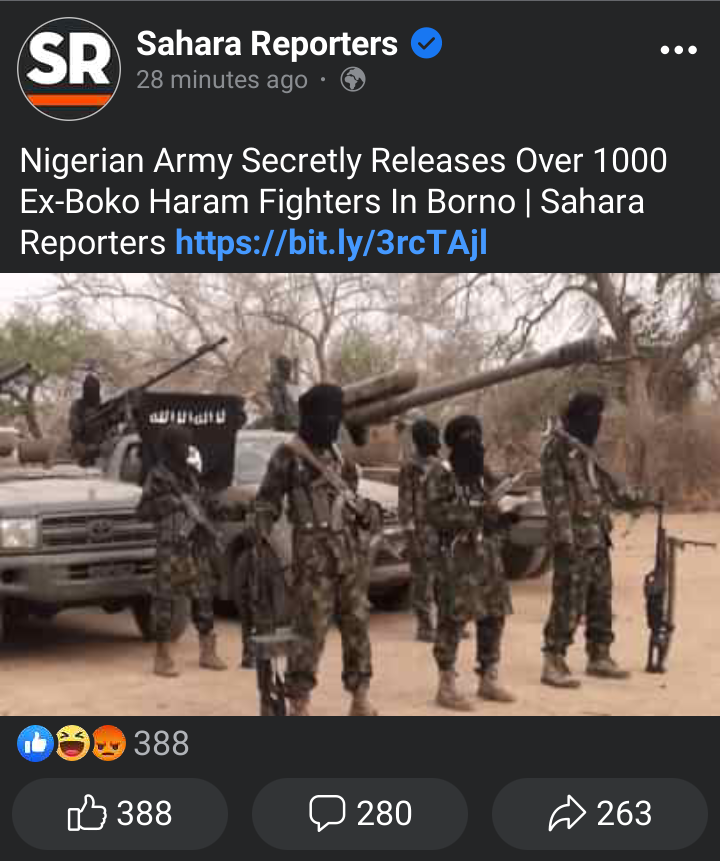Screen dimensions: 720x861
Task: Open the bit.ly/3rcTAjl link
Action: 331,243
